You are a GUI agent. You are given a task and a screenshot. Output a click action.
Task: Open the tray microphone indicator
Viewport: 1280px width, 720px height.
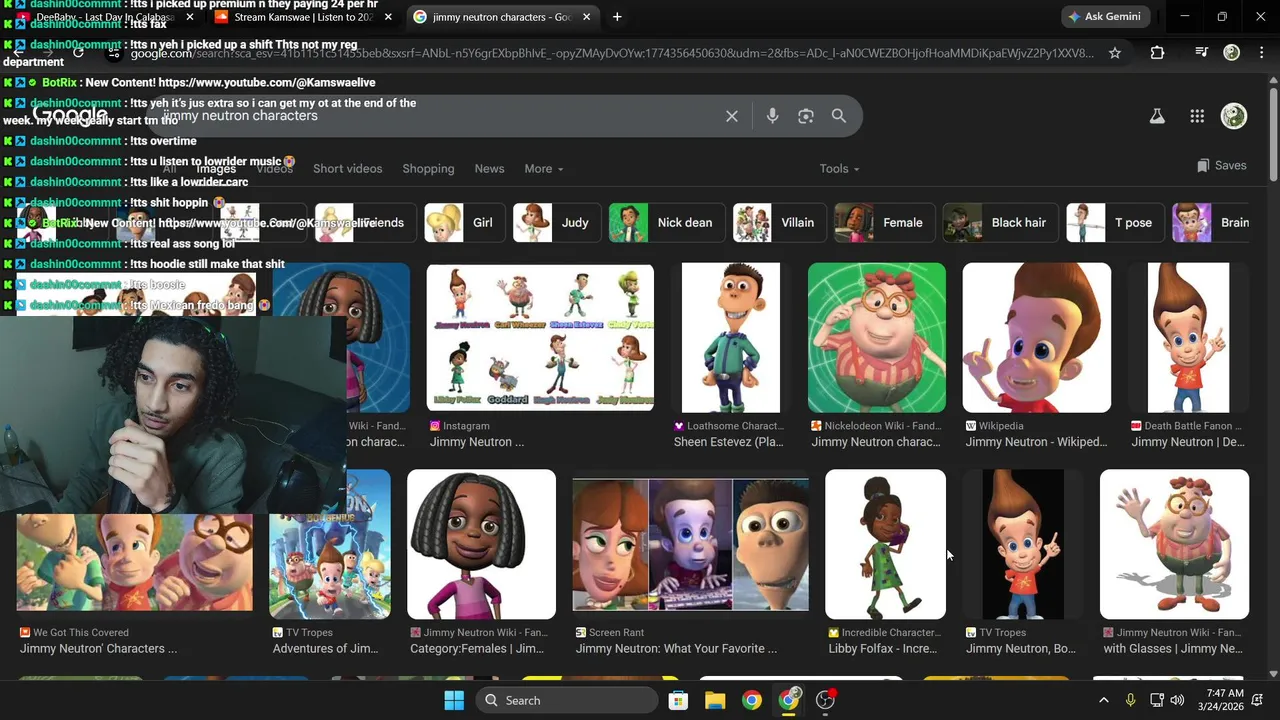tap(1131, 700)
